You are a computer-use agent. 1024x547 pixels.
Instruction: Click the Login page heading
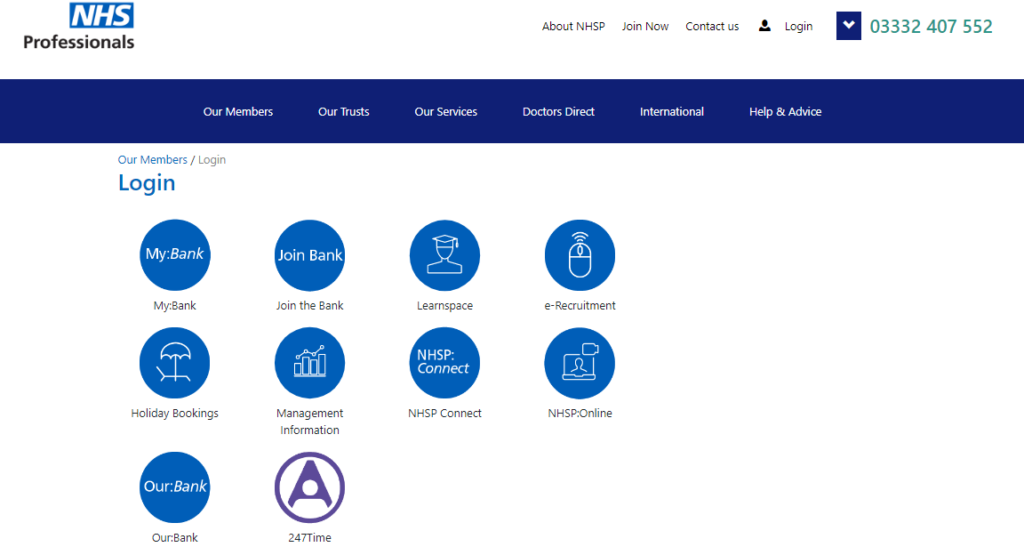tap(147, 183)
